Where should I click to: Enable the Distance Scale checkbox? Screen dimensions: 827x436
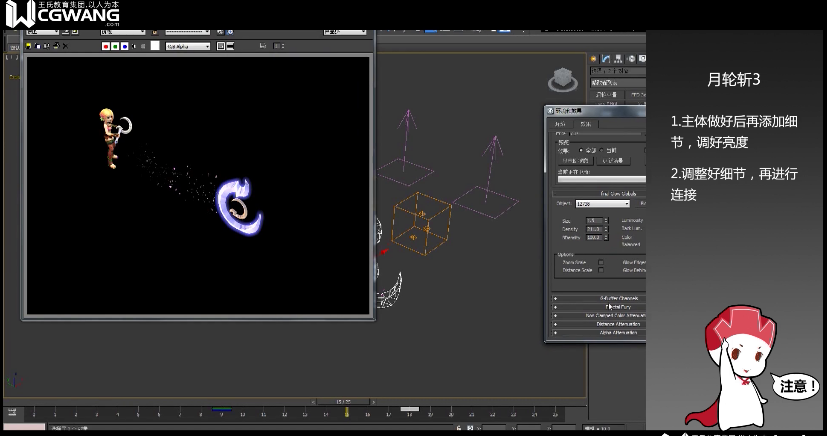(x=601, y=270)
